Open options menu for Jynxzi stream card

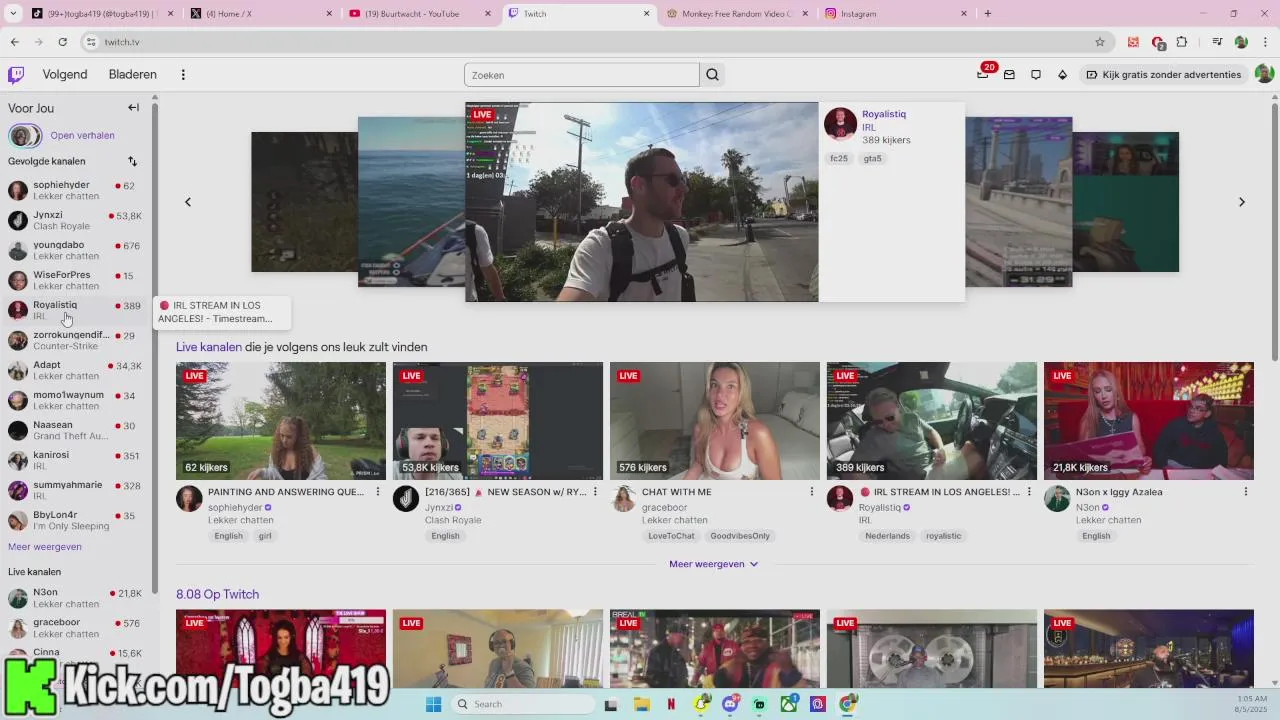tap(595, 492)
